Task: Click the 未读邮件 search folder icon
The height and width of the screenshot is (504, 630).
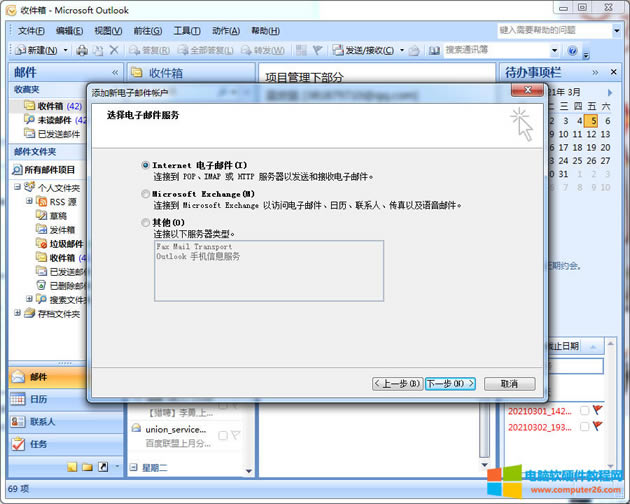Action: [x=29, y=120]
